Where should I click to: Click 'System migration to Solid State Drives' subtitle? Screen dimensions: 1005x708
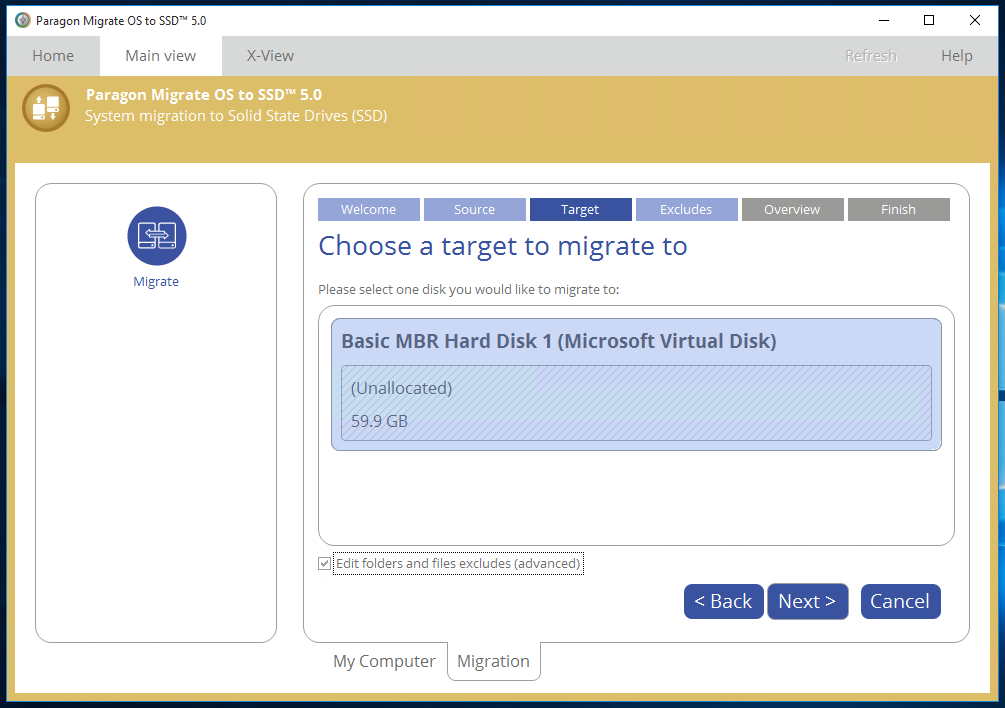click(236, 116)
